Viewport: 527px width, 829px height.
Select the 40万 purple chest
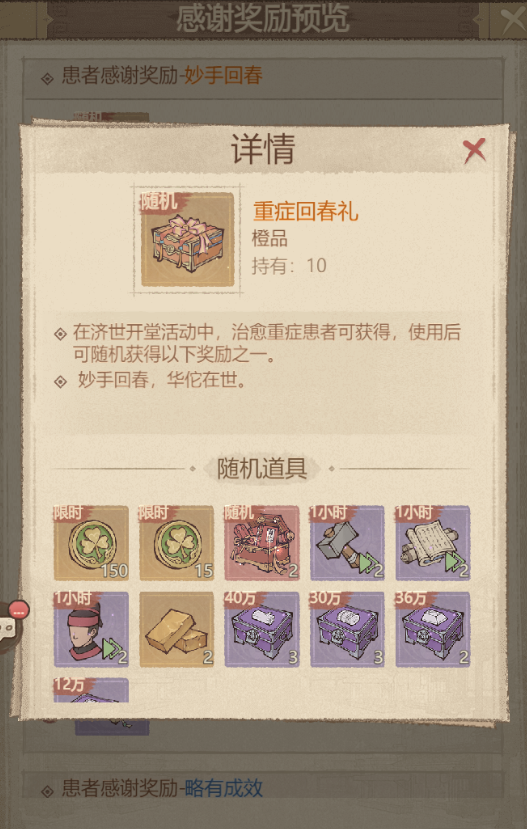262,629
